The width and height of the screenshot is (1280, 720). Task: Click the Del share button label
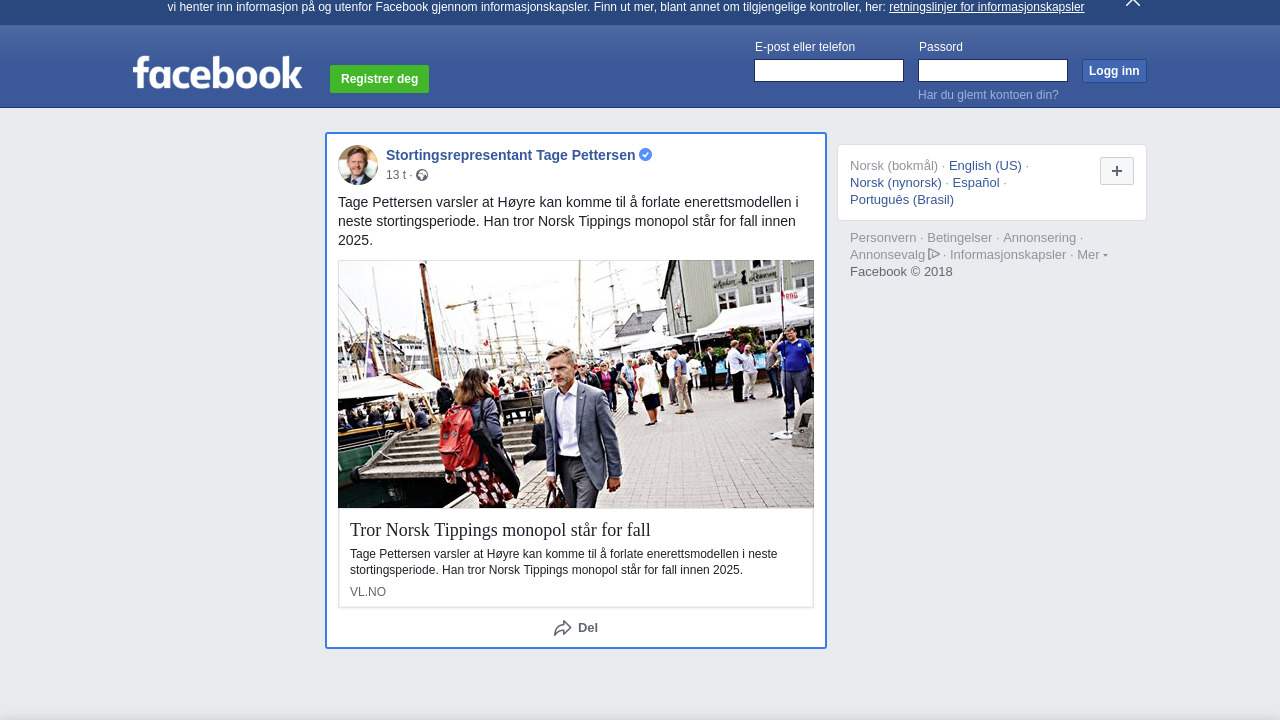pyautogui.click(x=588, y=628)
